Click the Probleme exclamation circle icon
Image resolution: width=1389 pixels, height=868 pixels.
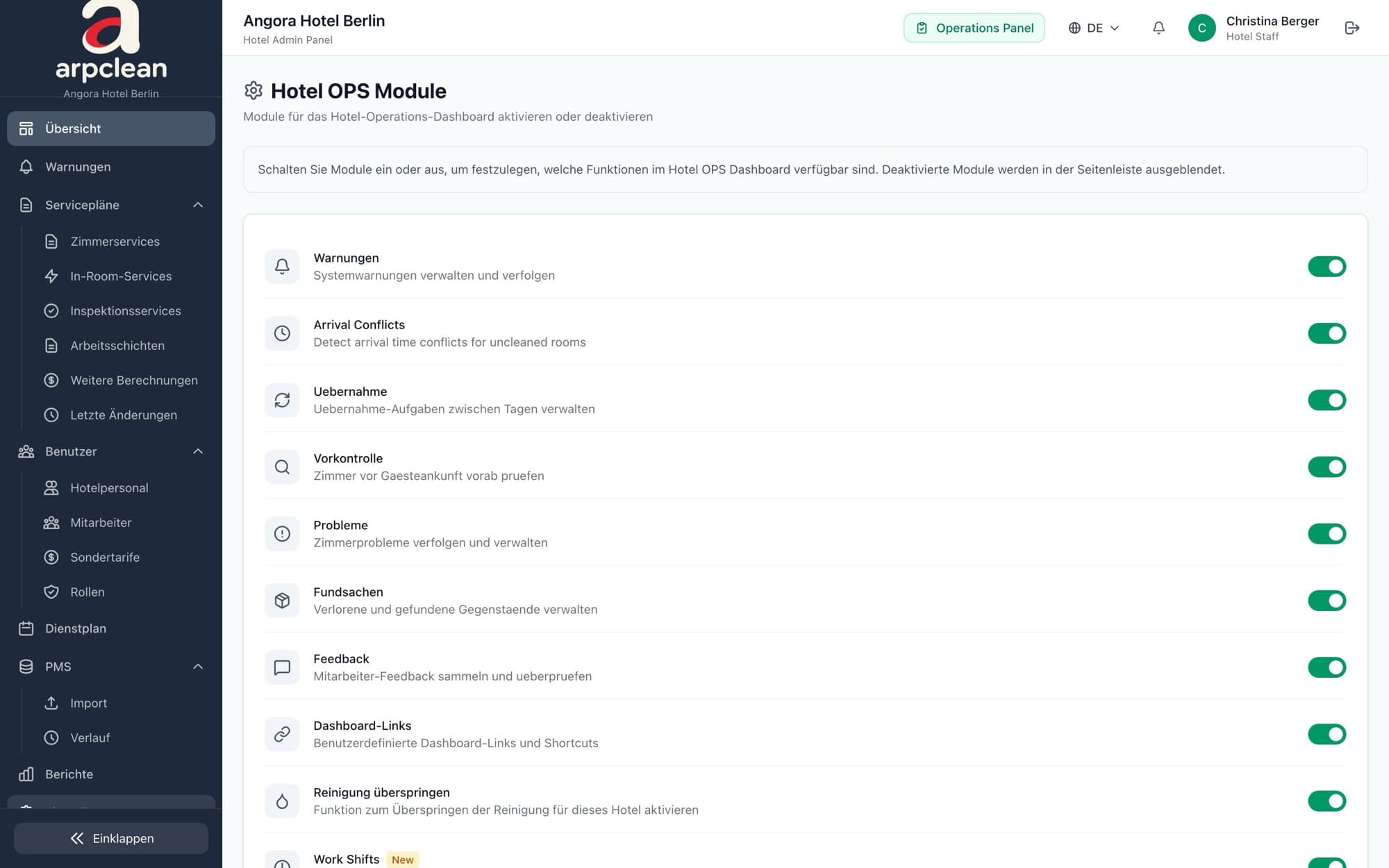point(282,533)
